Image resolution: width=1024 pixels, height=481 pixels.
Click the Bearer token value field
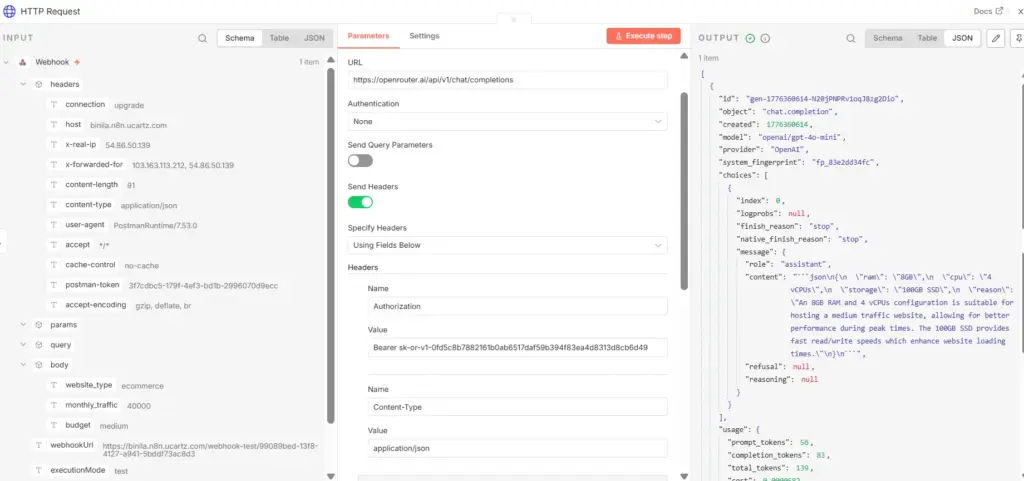click(517, 348)
